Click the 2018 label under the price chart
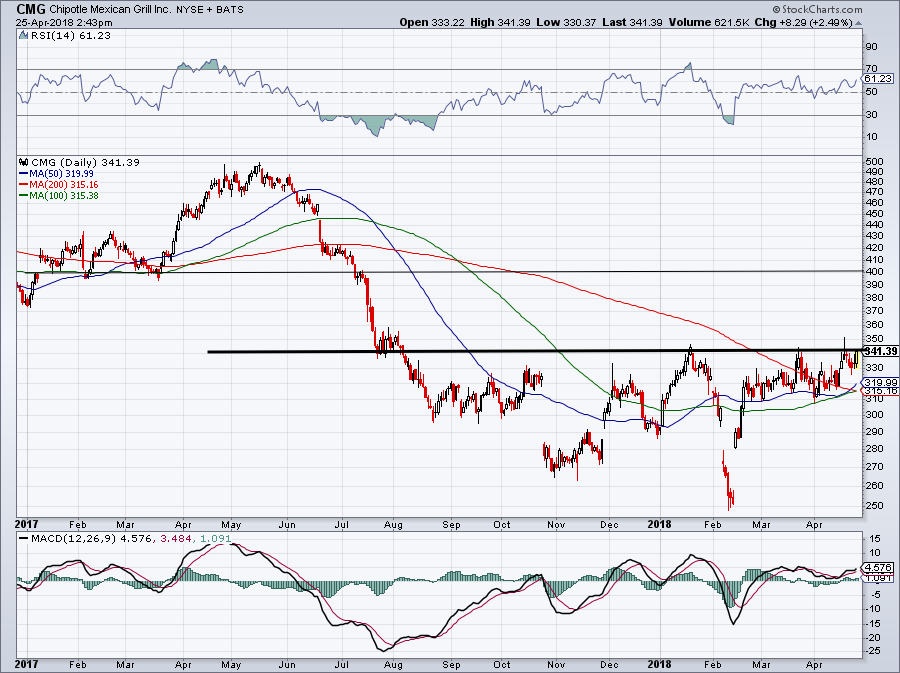 (x=659, y=524)
